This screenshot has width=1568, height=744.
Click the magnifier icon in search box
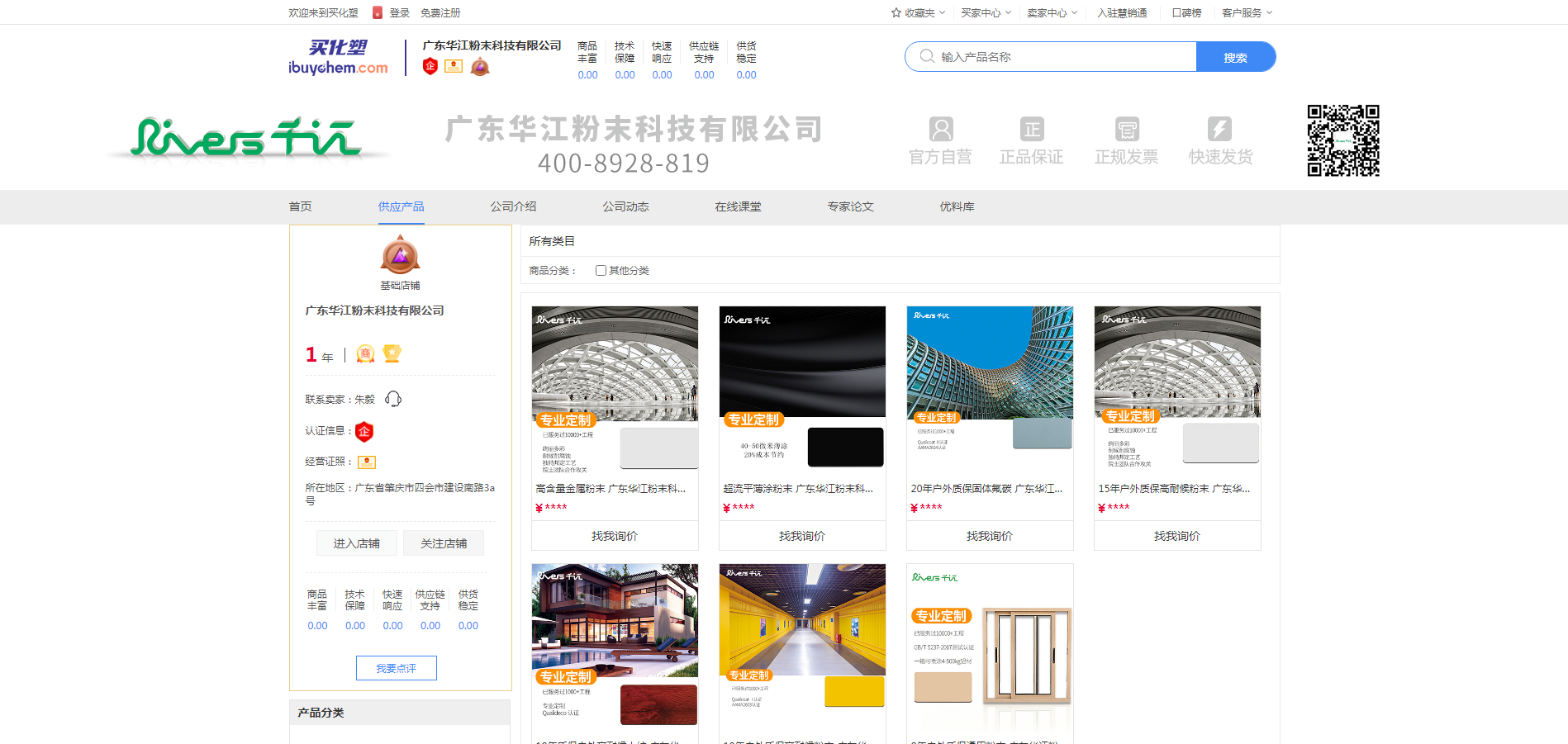pos(927,56)
